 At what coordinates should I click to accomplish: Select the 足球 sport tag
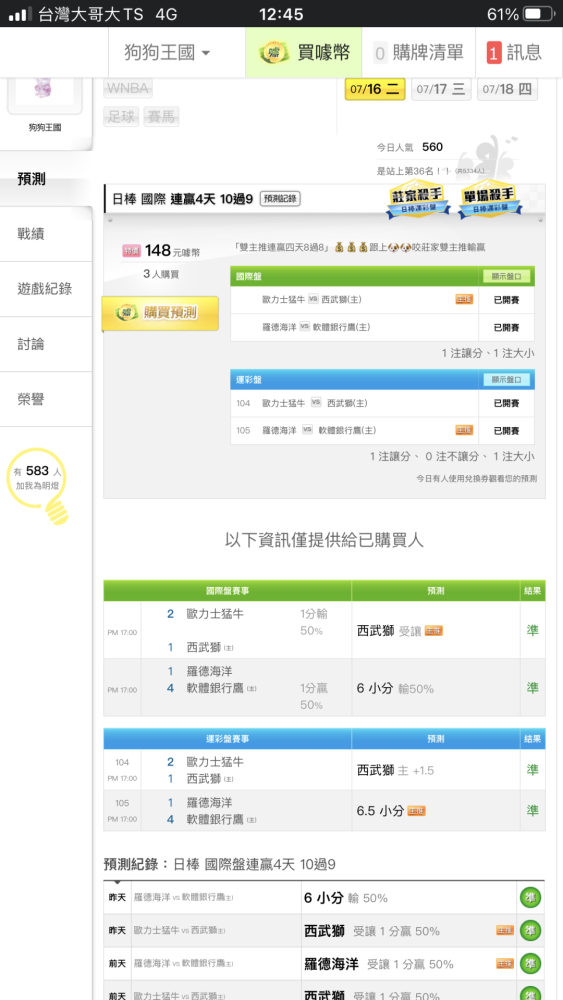click(x=121, y=117)
